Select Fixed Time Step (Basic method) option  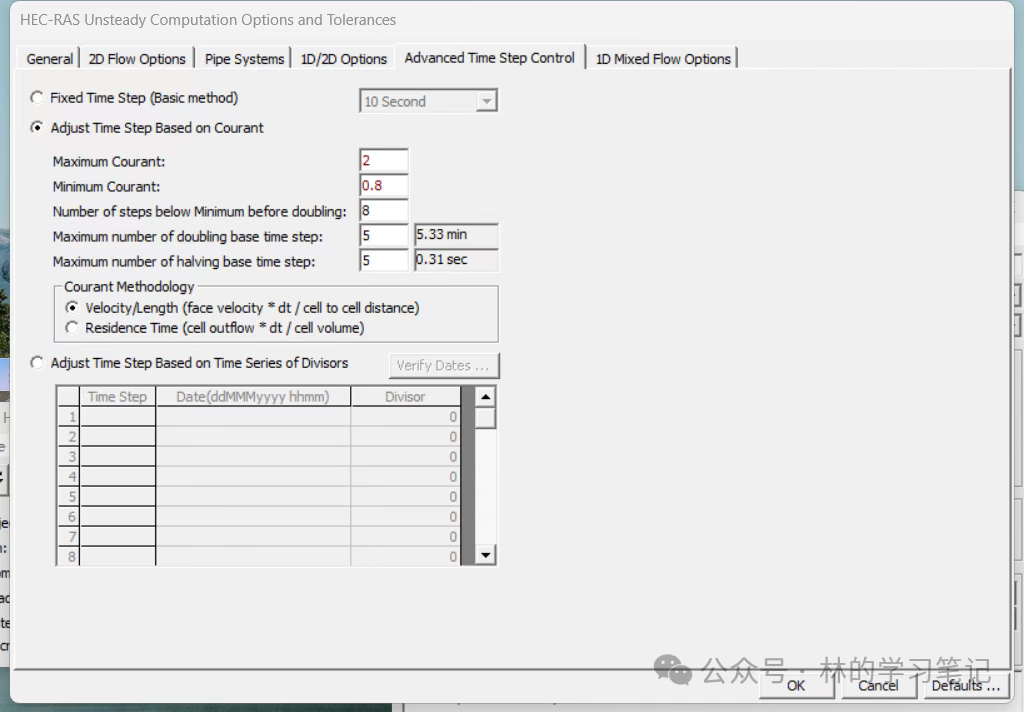tap(38, 98)
